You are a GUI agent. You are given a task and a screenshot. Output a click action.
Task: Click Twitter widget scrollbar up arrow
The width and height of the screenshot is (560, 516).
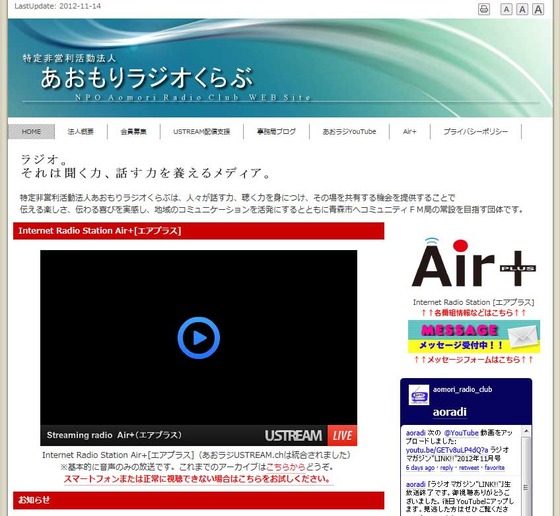[526, 431]
